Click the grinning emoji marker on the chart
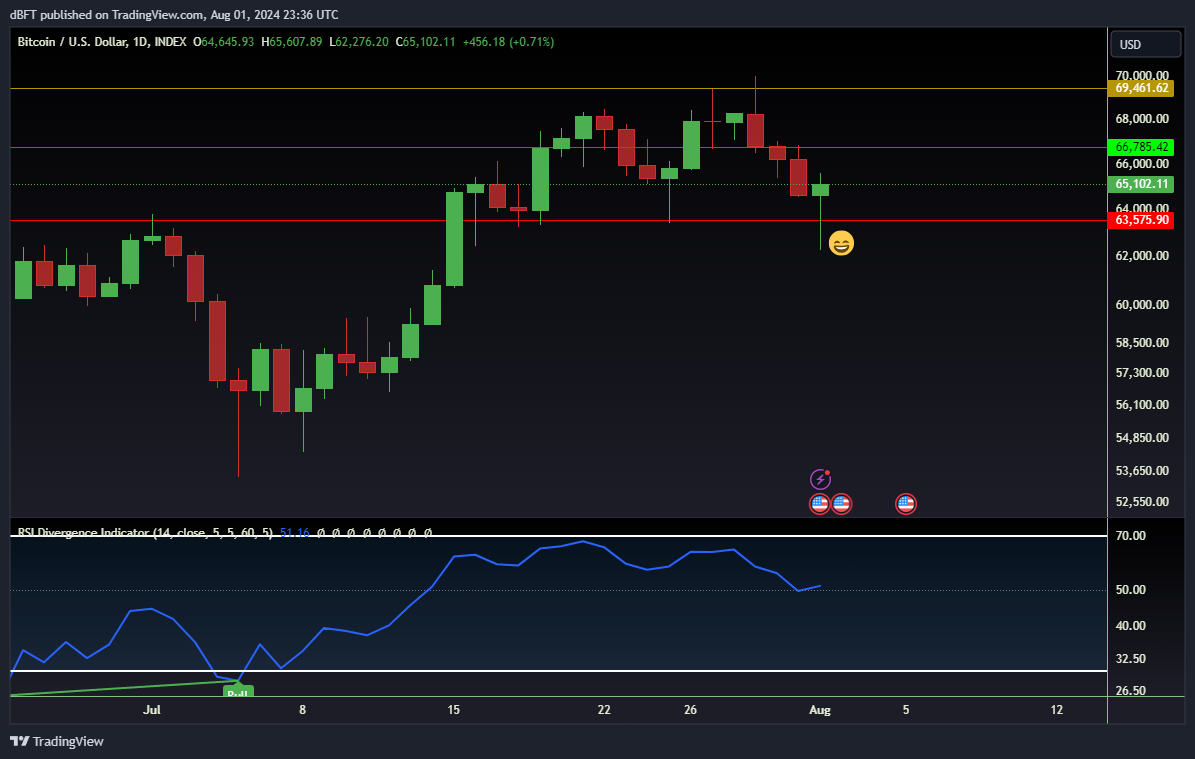Viewport: 1195px width, 759px height. coord(841,243)
